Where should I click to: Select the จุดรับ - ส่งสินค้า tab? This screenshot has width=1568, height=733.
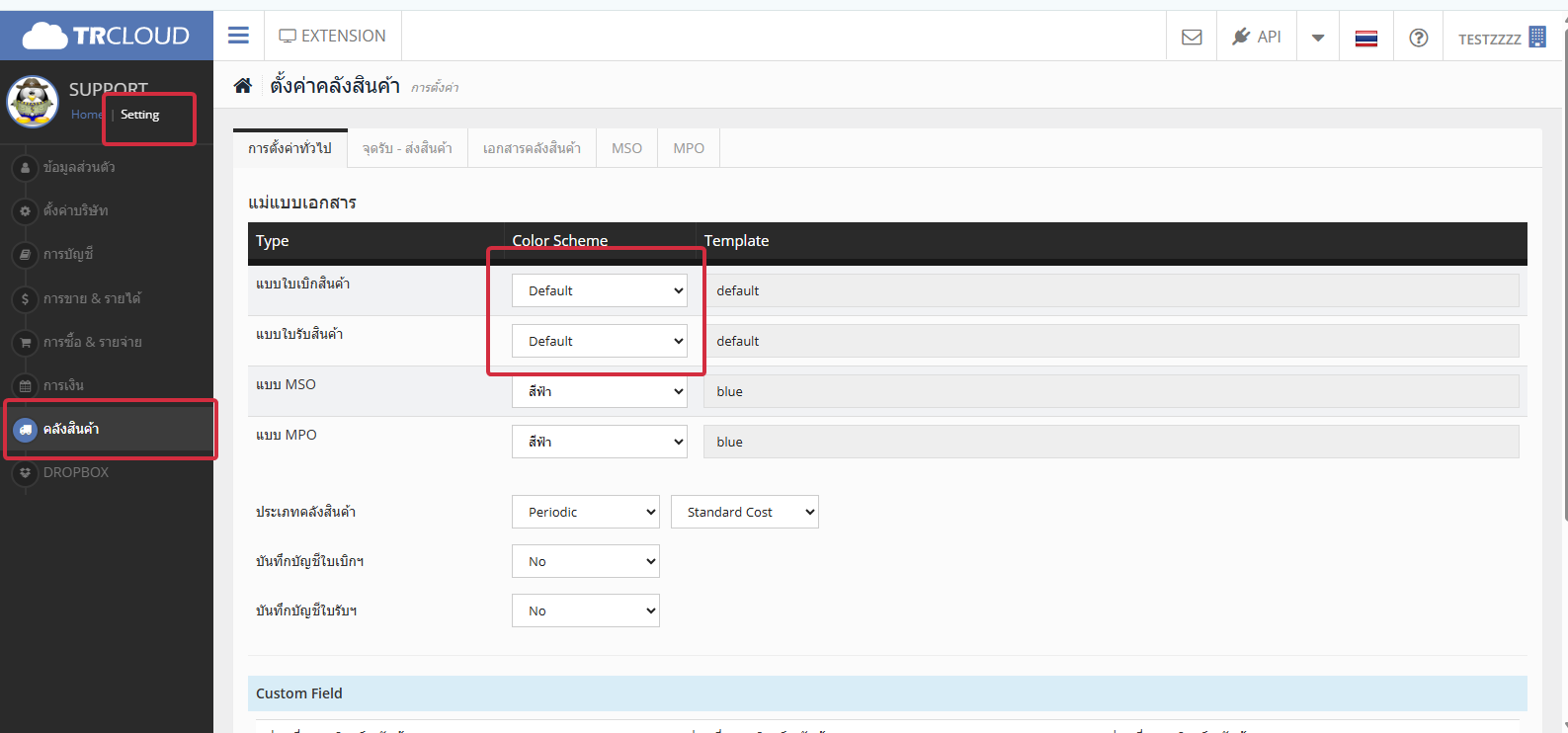coord(407,148)
